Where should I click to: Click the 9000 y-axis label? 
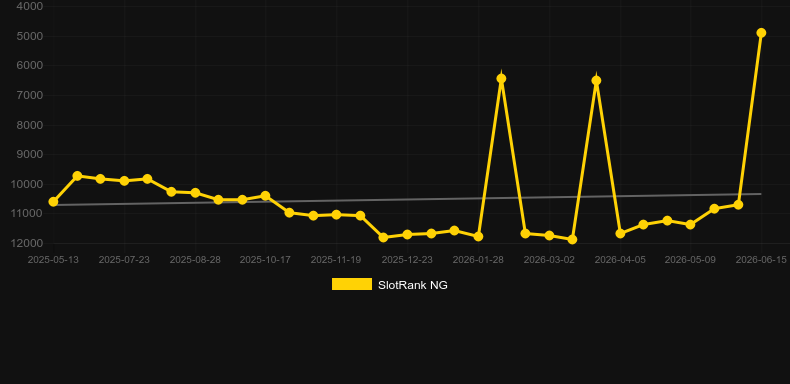[30, 154]
